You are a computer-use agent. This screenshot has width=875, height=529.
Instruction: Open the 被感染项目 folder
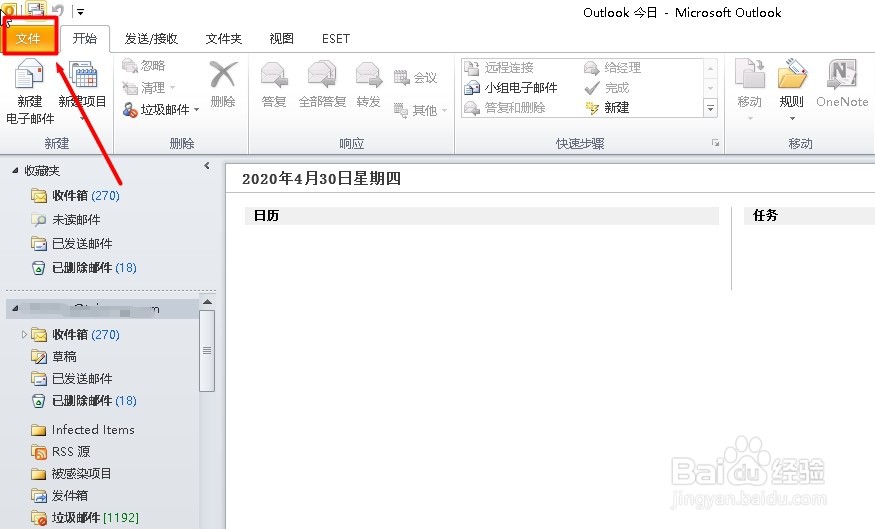coord(71,473)
